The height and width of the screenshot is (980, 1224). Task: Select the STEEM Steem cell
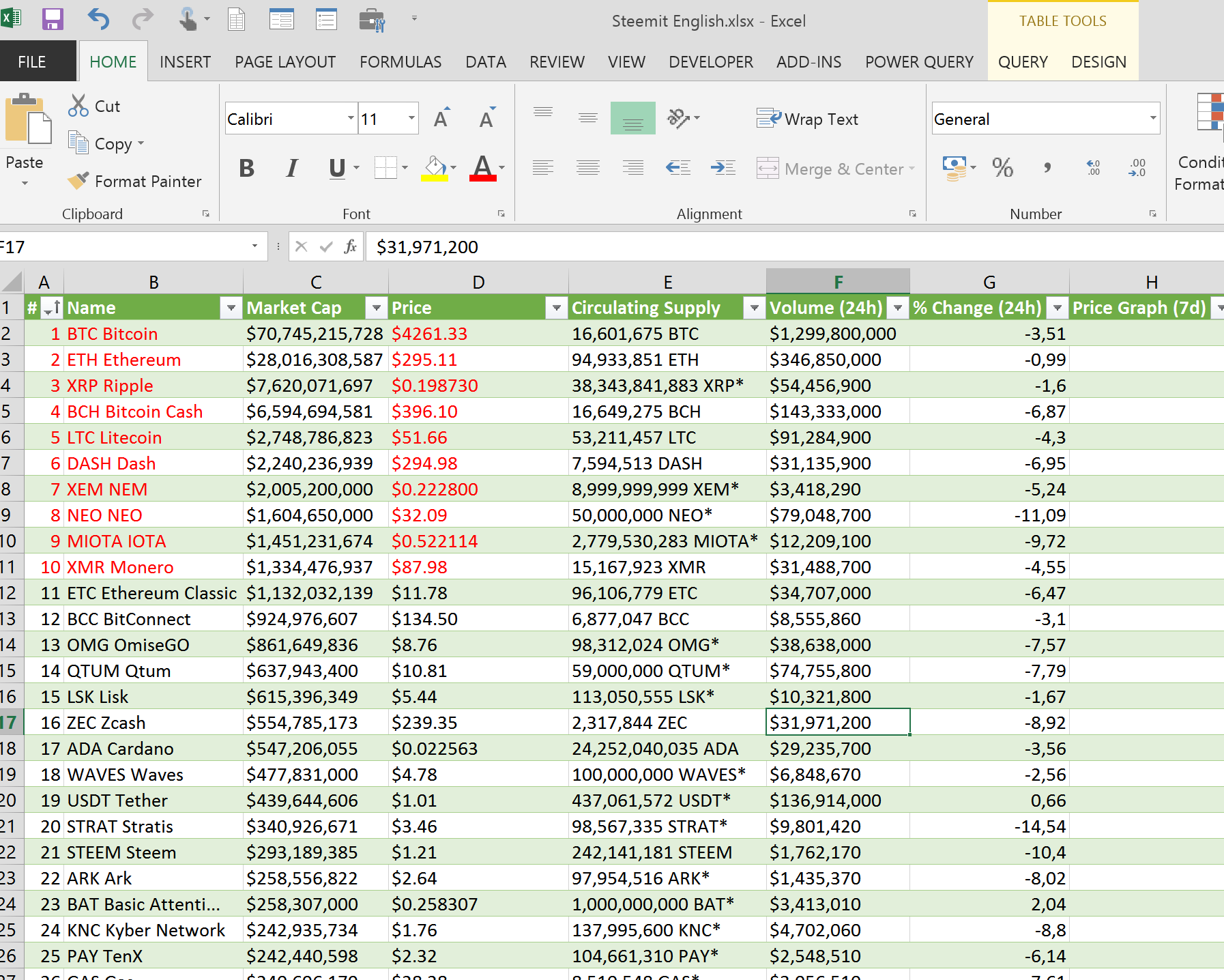point(154,852)
